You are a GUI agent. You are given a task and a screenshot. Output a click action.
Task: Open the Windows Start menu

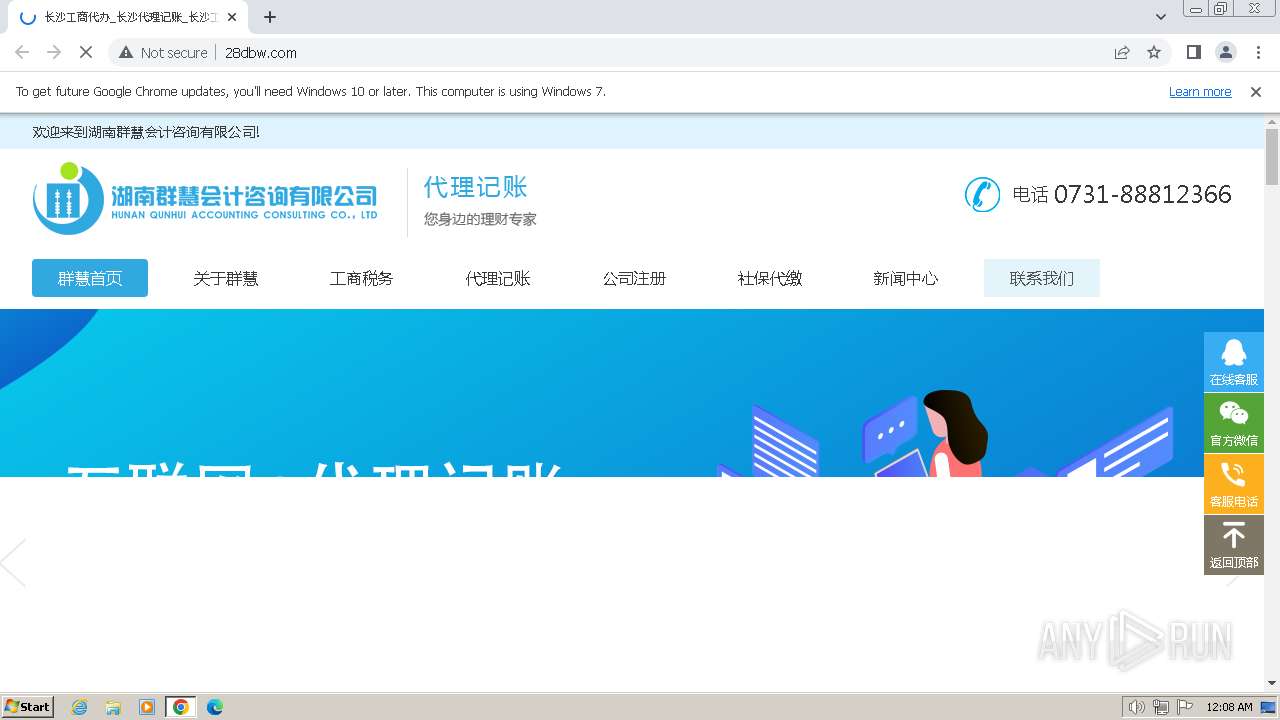coord(28,707)
